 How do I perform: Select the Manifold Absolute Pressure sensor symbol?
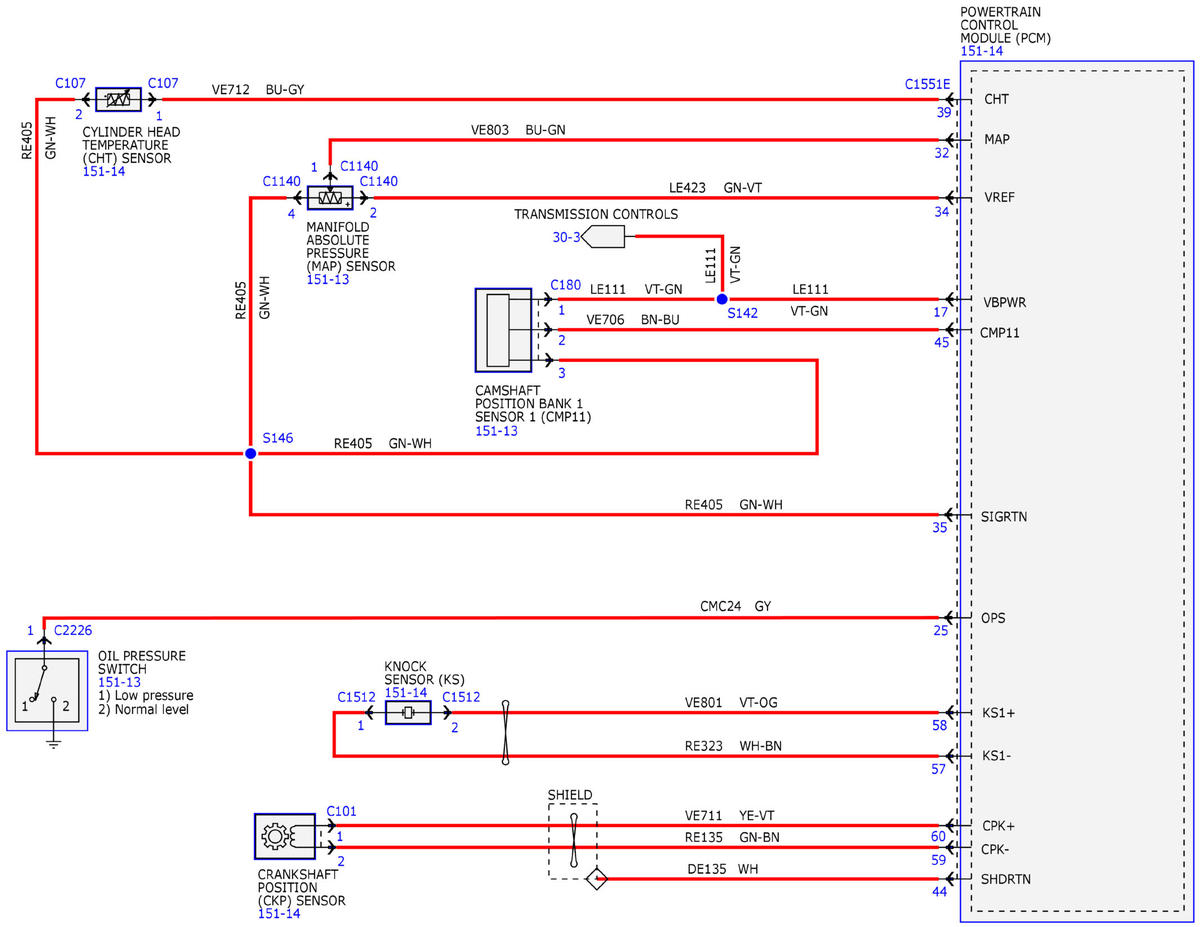point(330,198)
